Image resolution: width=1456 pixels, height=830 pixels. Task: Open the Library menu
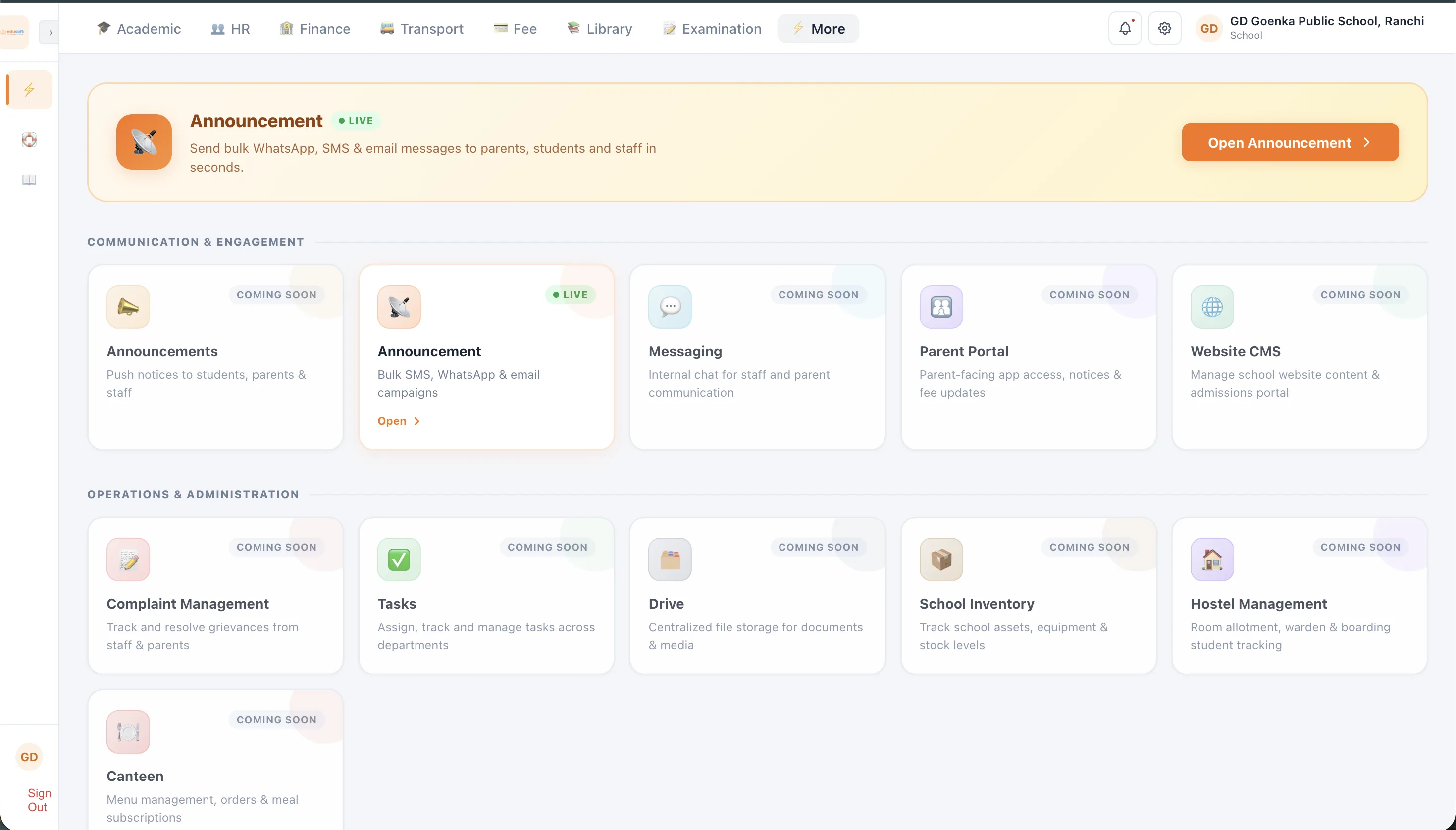(600, 29)
